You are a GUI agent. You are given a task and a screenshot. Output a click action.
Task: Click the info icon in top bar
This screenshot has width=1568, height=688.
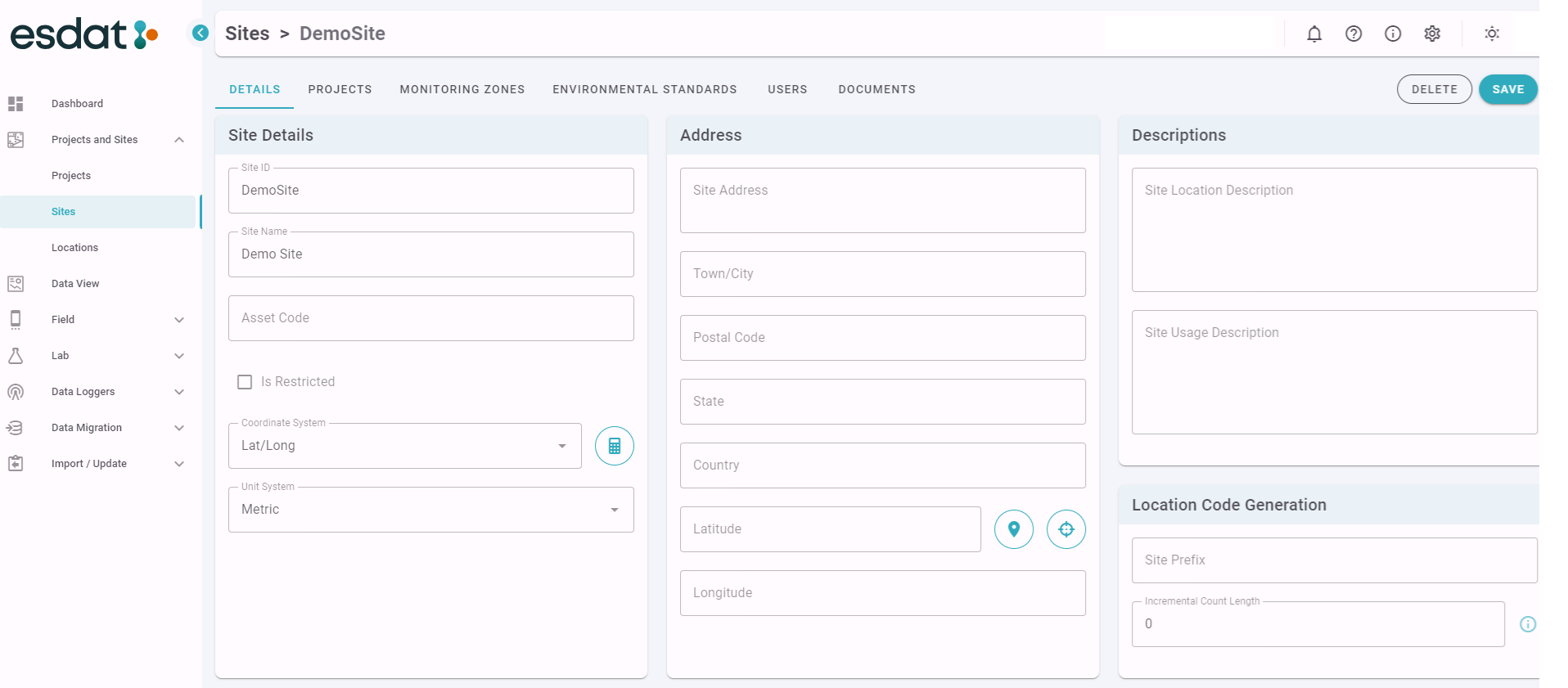point(1393,34)
